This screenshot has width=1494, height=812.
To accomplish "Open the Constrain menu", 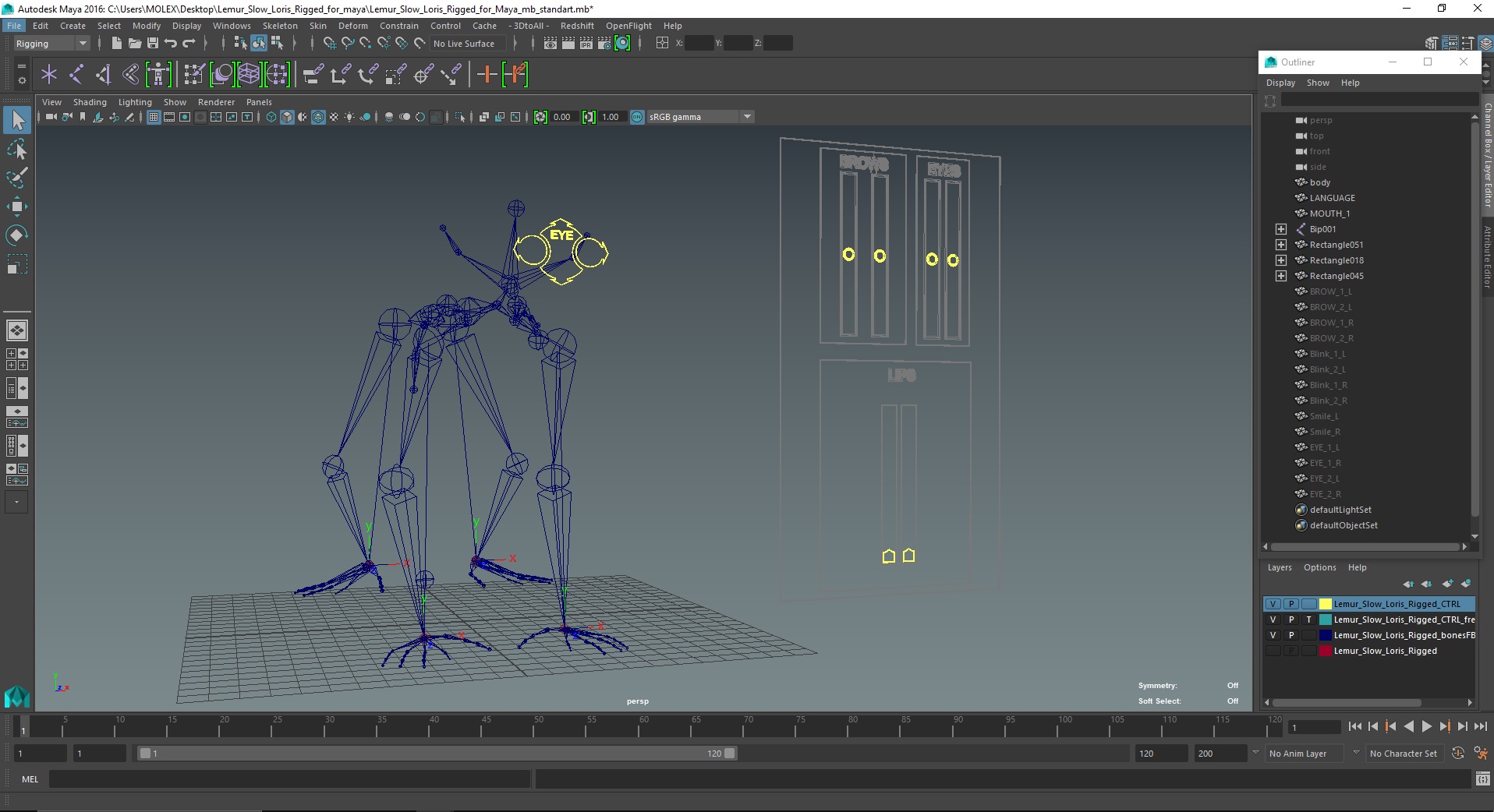I will (x=399, y=26).
